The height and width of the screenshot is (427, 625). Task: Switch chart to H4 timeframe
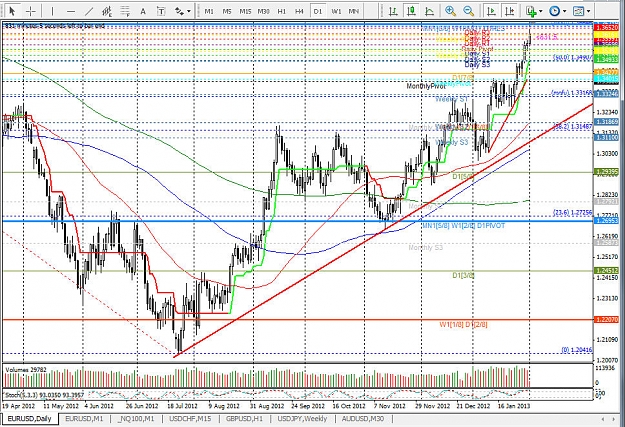click(x=299, y=11)
